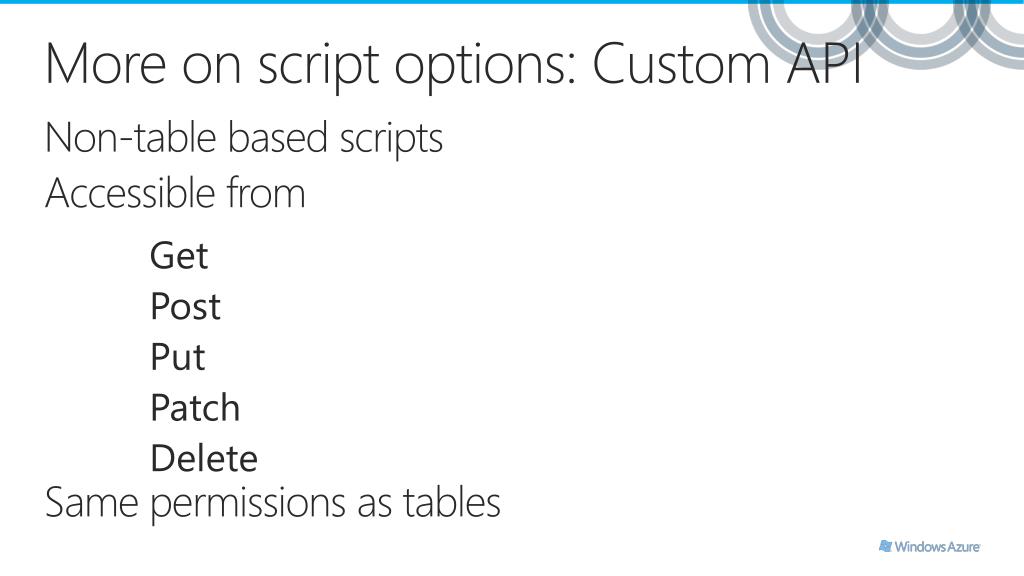Click the Windows Azure flag icon
The image size is (1024, 576).
tap(886, 546)
